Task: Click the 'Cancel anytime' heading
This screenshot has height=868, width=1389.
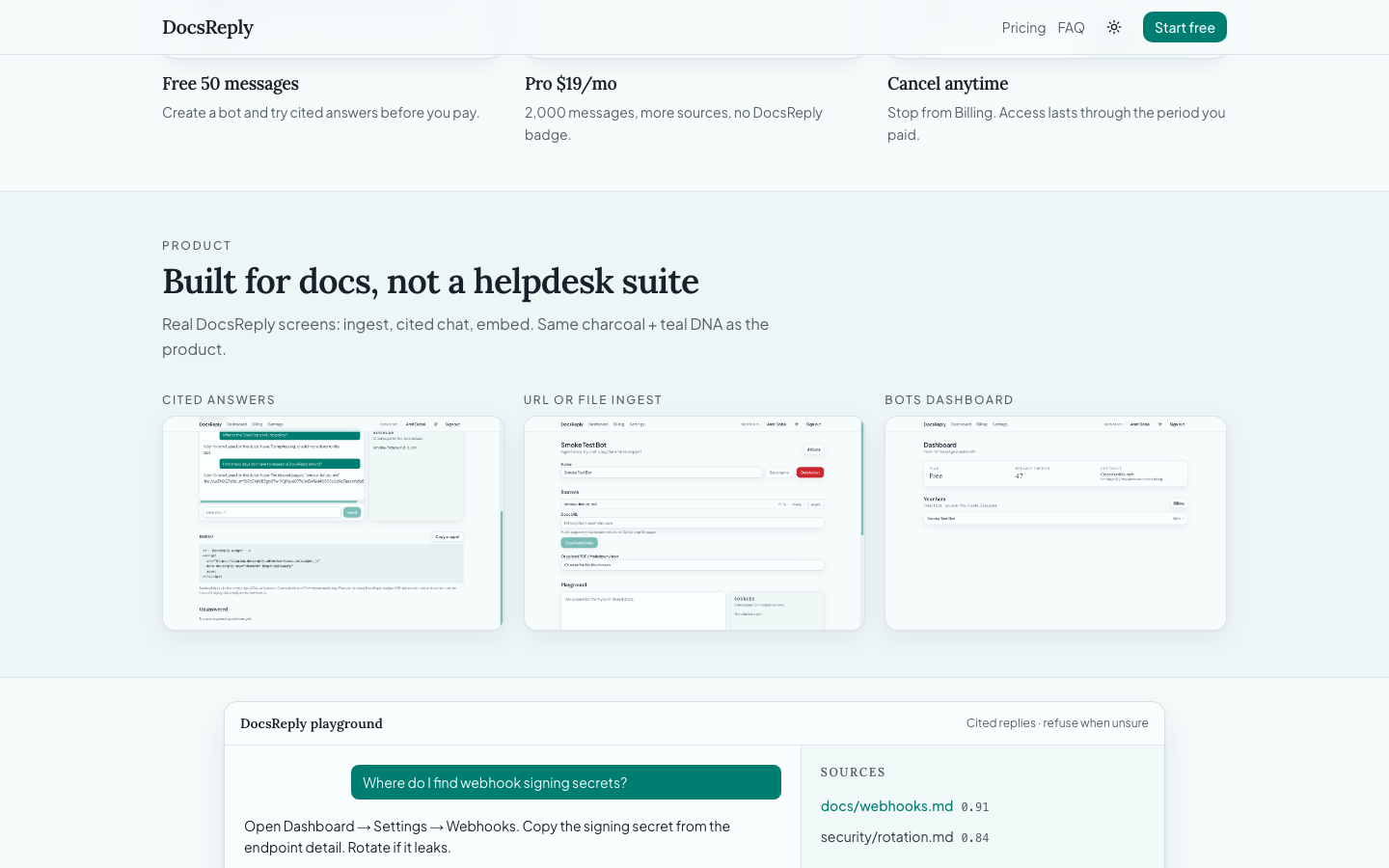Action: point(947,84)
